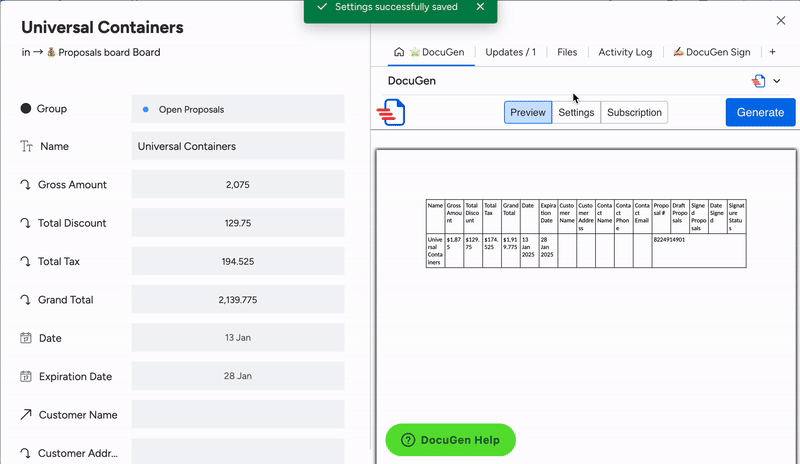Click the blue Generate button
Screen dimensions: 800x464
(x=760, y=112)
